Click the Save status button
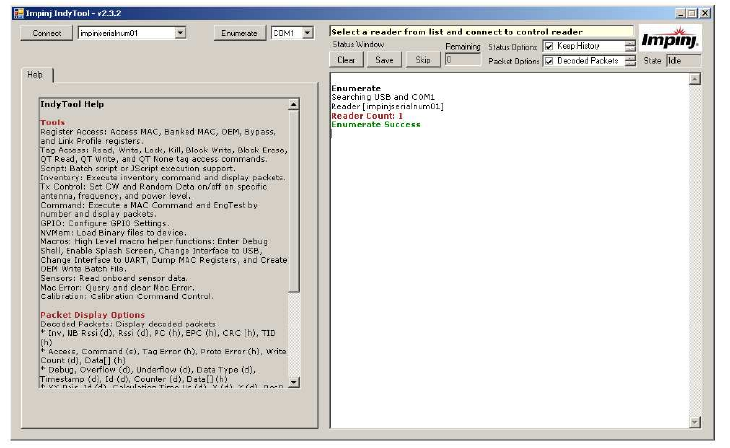This screenshot has height=448, width=730. coord(384,60)
